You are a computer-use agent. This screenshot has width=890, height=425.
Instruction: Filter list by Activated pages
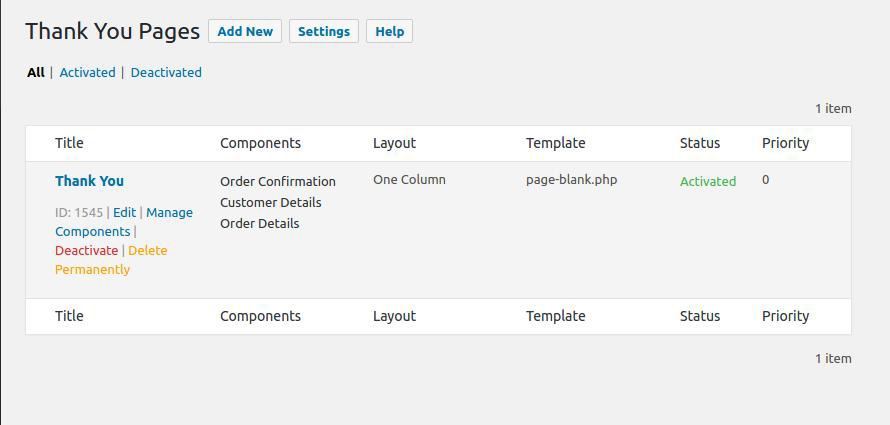point(87,73)
